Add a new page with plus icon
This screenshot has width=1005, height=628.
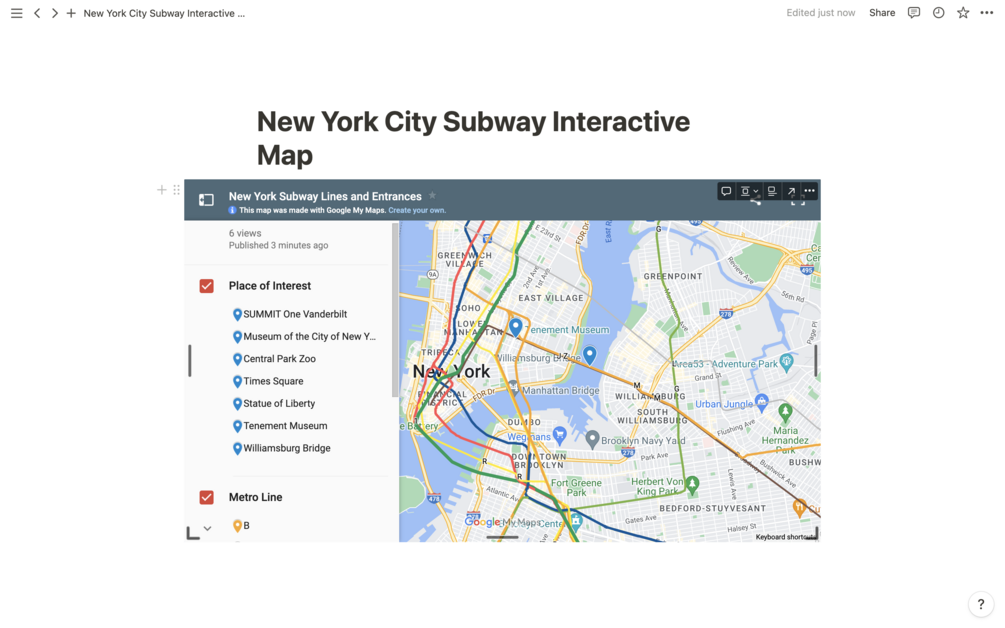pos(71,13)
